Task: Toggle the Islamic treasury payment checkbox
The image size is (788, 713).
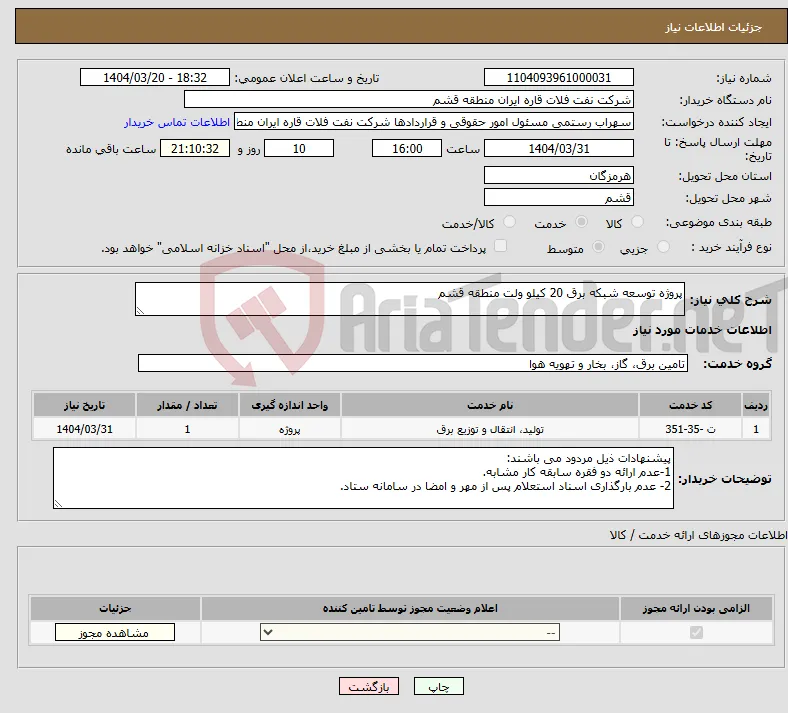Action: pyautogui.click(x=501, y=246)
